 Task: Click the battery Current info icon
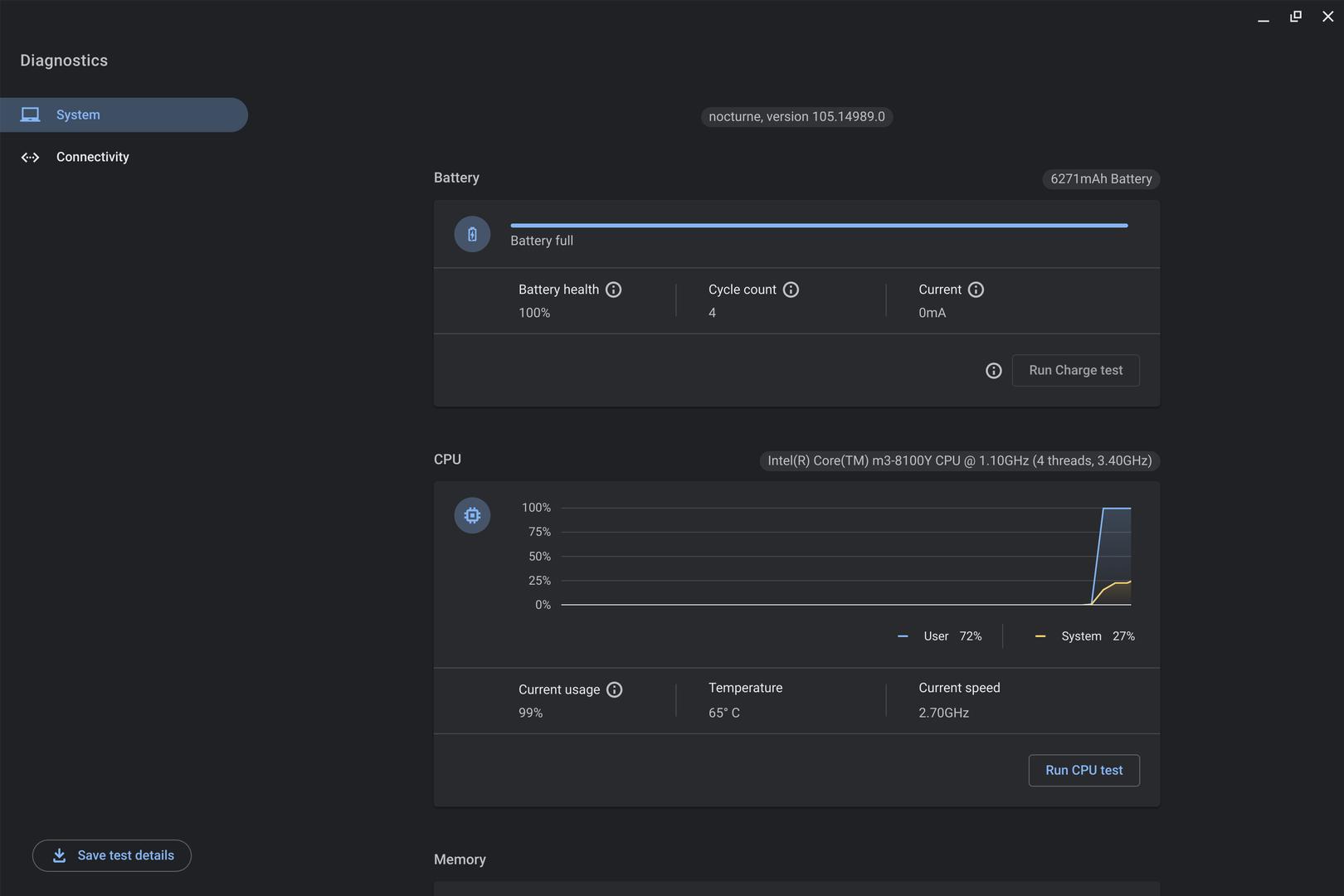[x=976, y=290]
